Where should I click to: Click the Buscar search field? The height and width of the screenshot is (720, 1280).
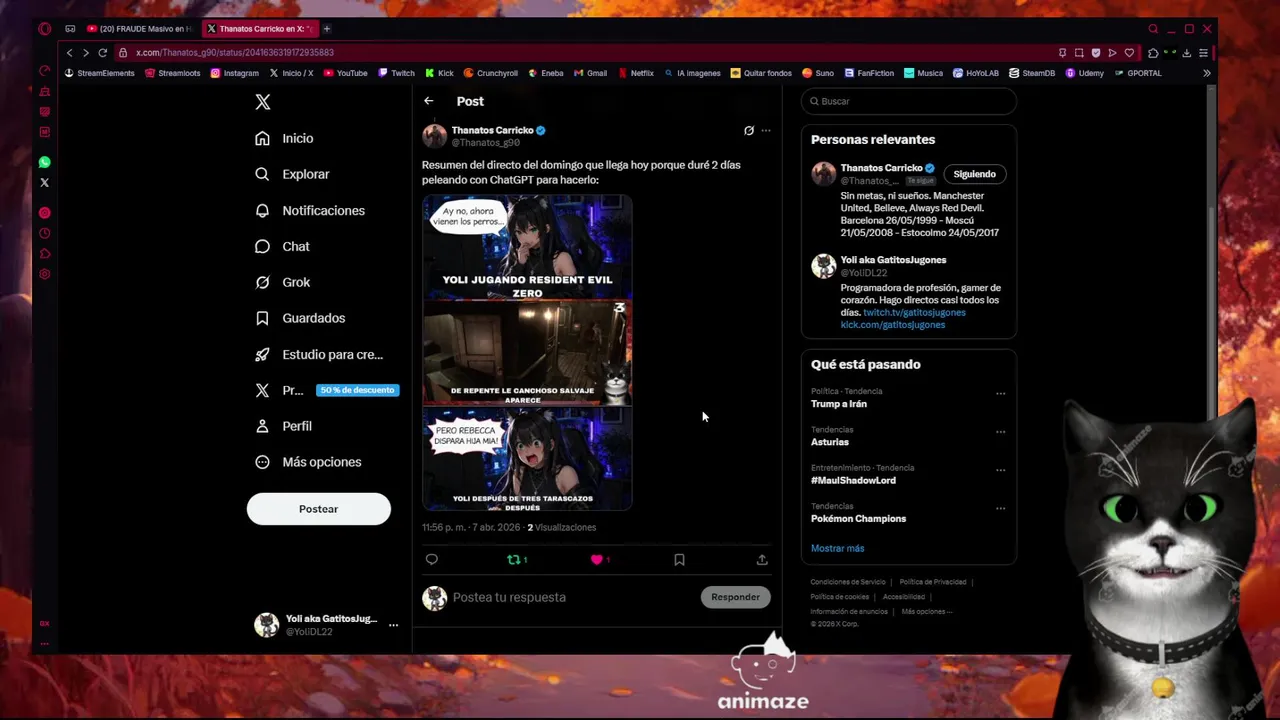point(909,101)
